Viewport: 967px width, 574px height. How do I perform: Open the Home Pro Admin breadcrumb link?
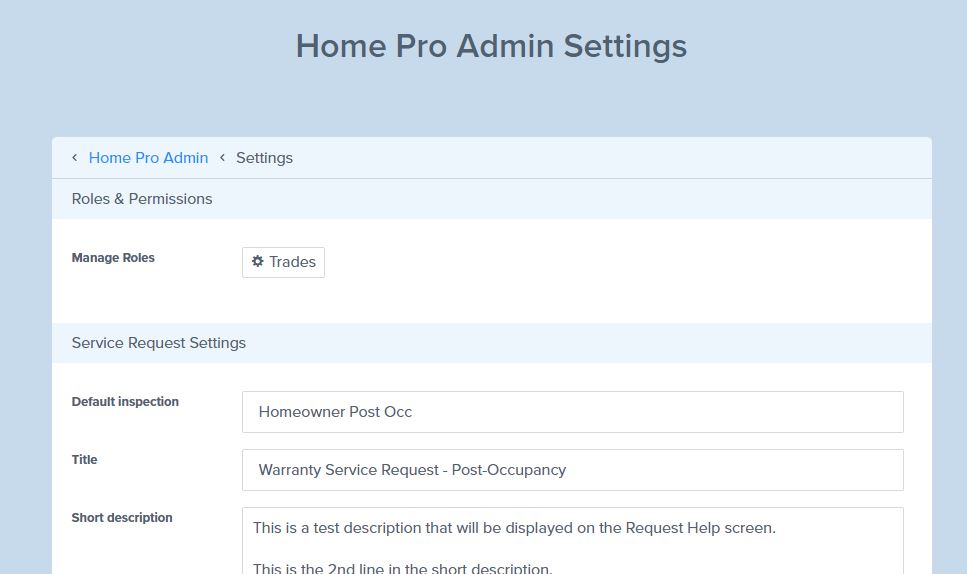148,158
